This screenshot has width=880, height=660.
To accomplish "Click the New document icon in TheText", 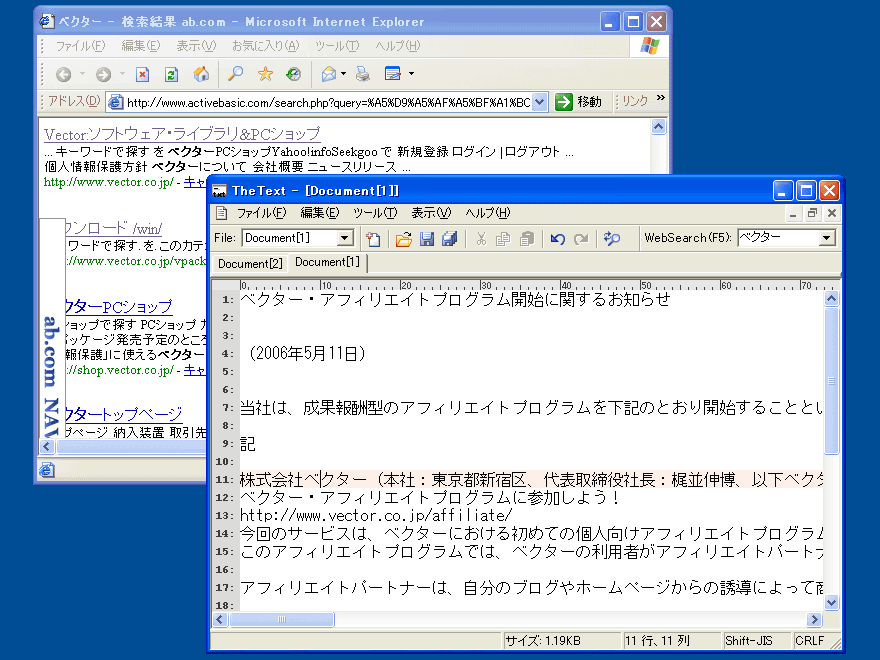I will coord(373,239).
